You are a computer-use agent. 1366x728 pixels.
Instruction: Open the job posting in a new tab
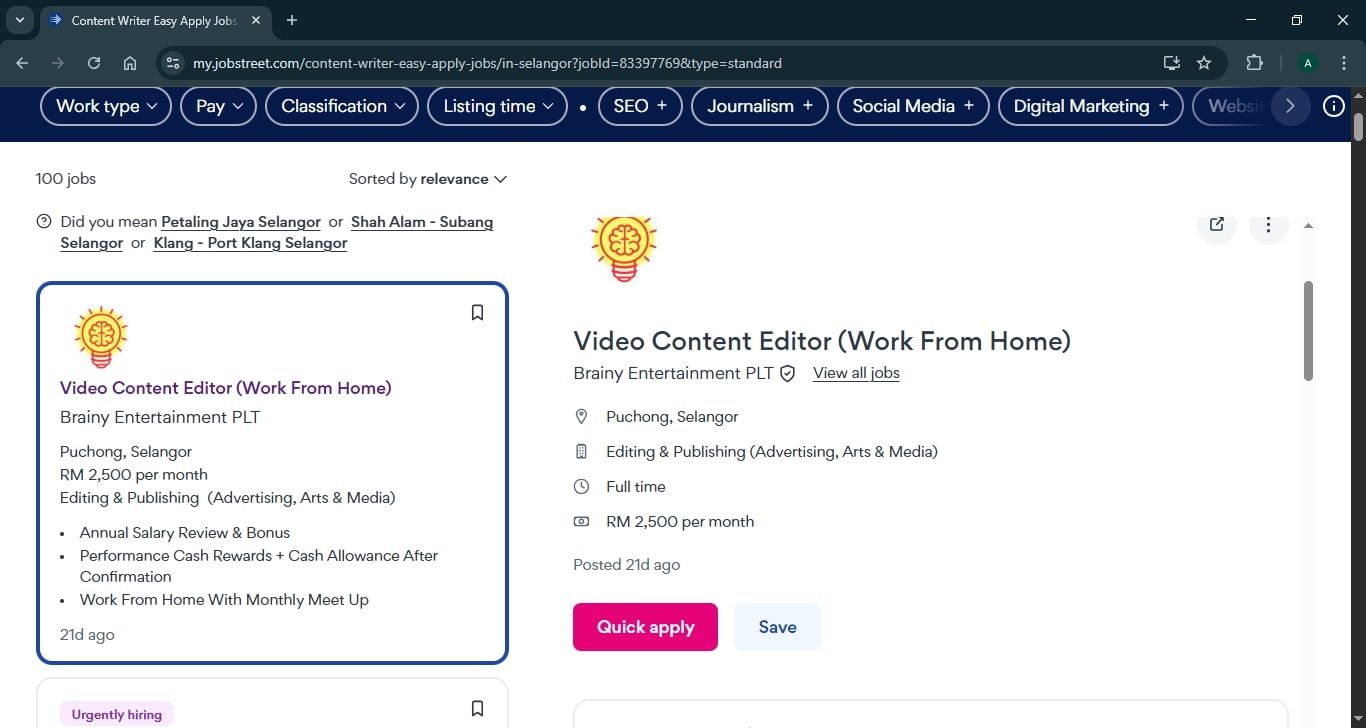[1215, 224]
